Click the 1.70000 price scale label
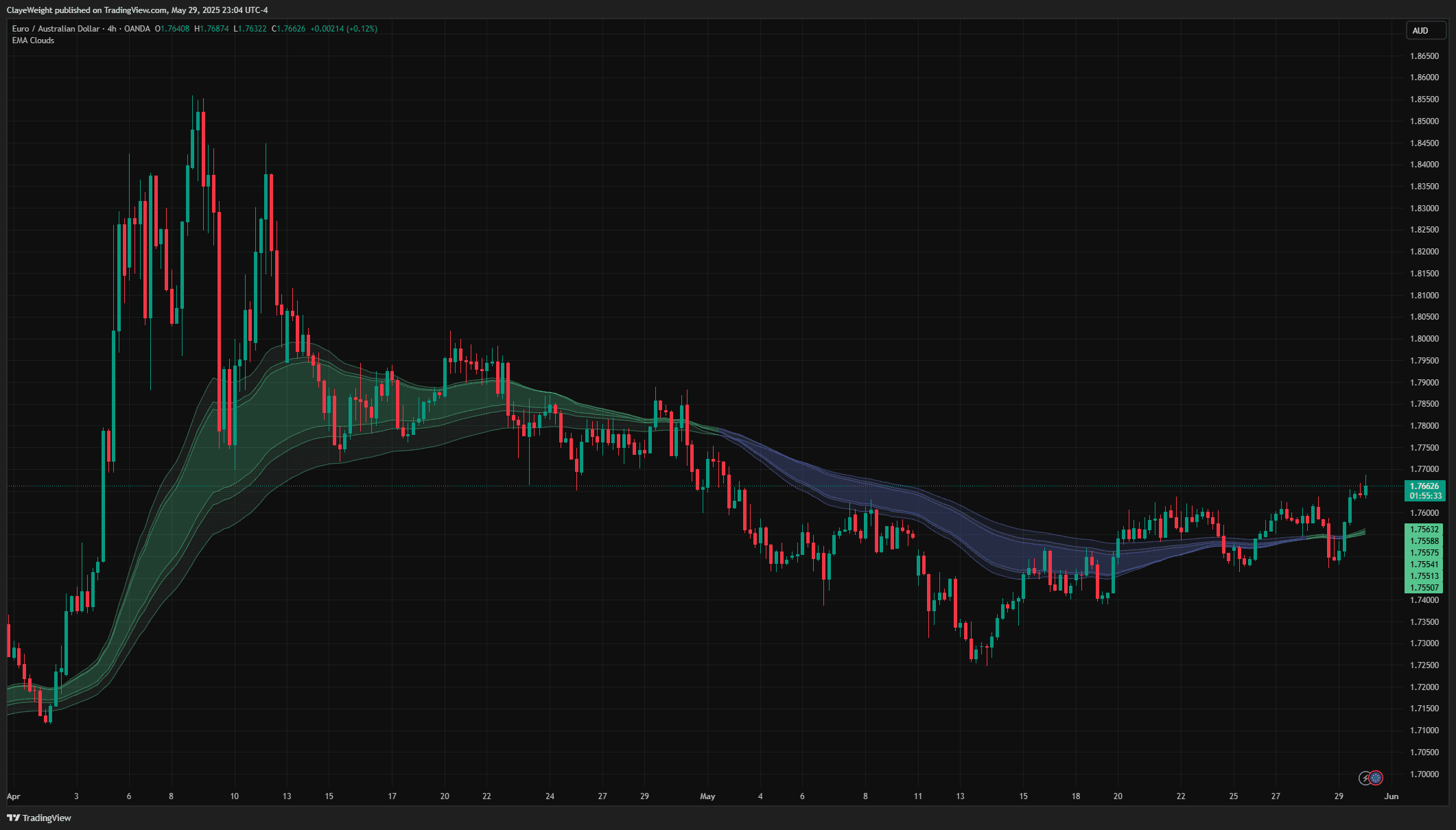Viewport: 1456px width, 830px height. [1424, 774]
